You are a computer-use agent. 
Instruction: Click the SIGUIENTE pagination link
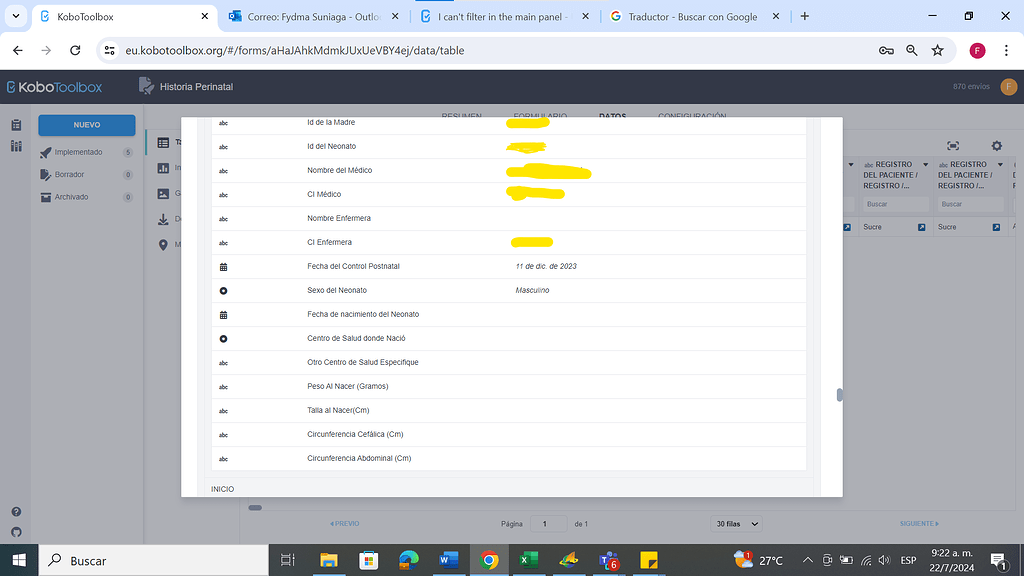(x=919, y=523)
